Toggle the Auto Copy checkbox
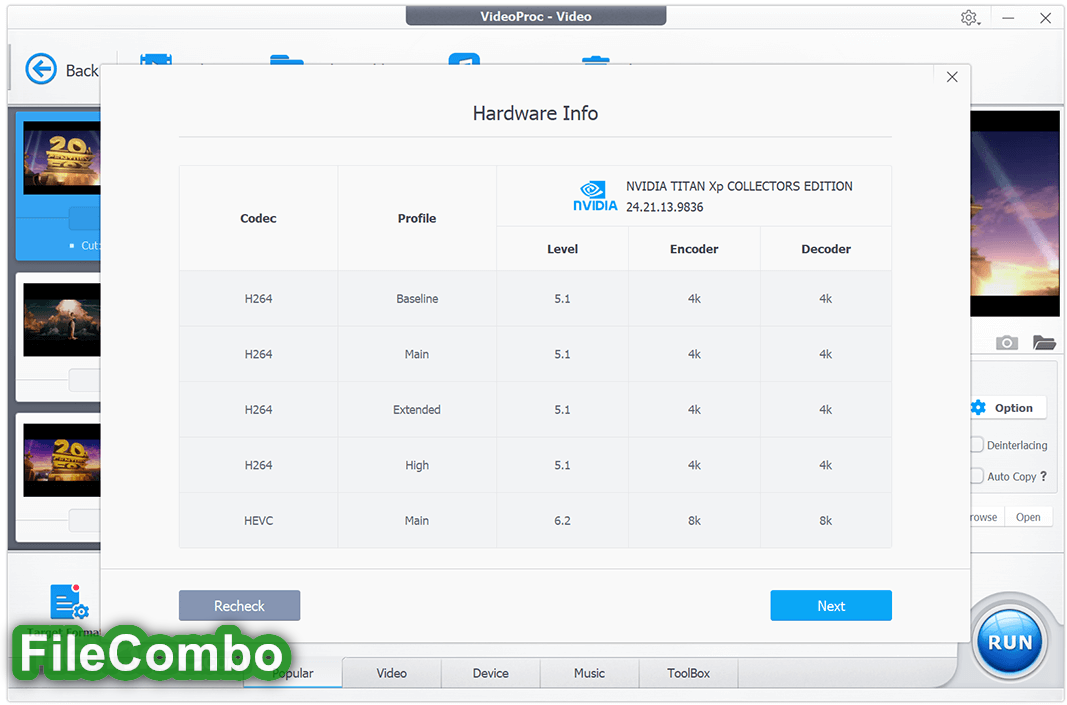This screenshot has height=705, width=1067. [x=977, y=476]
